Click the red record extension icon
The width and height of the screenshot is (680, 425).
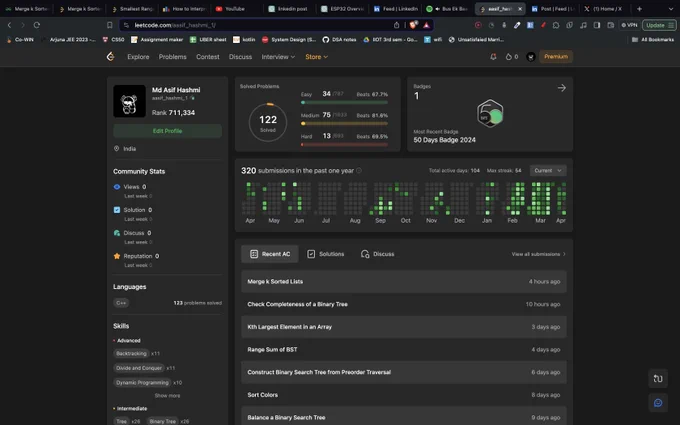click(x=478, y=25)
